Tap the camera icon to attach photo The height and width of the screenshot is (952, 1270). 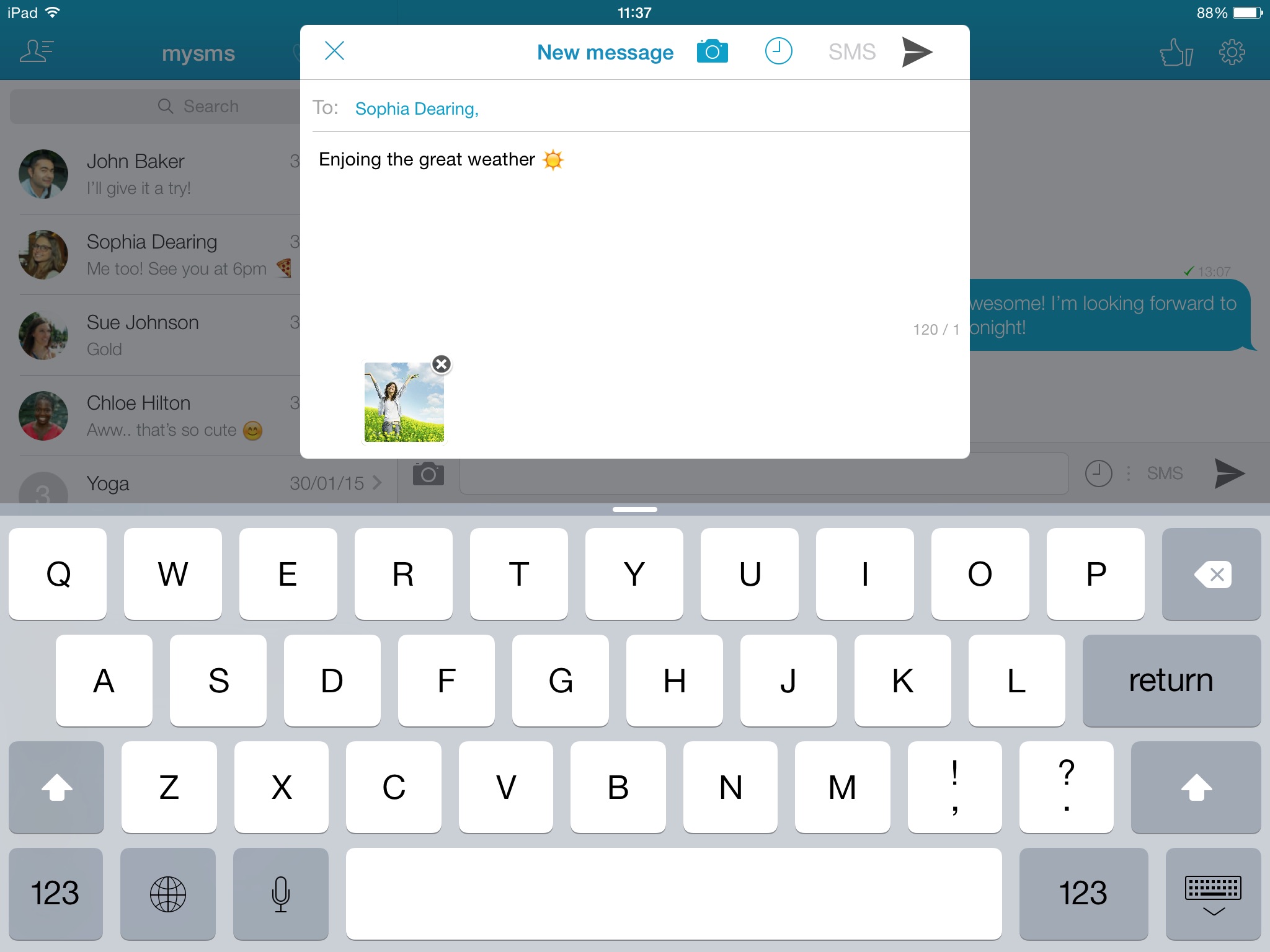coord(714,52)
